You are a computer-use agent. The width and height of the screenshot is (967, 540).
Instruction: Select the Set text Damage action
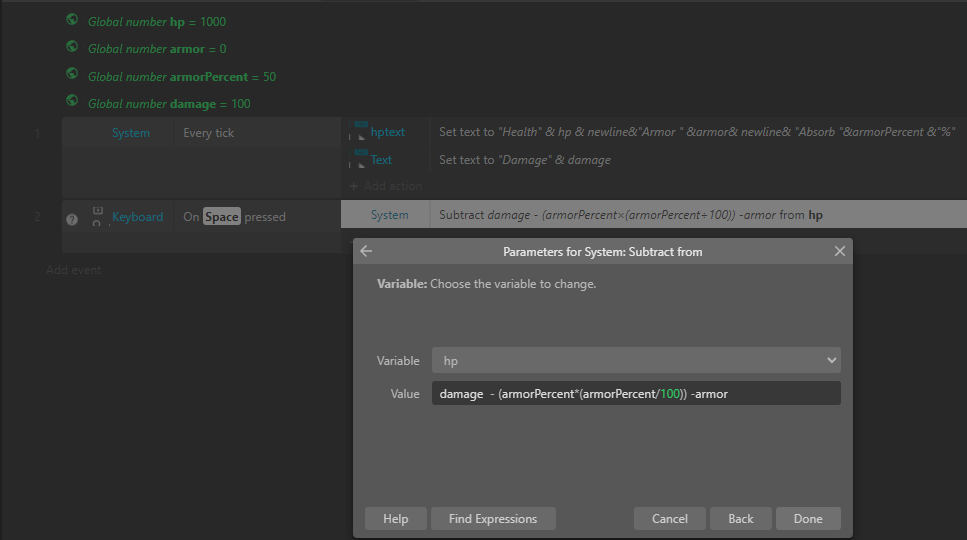525,160
